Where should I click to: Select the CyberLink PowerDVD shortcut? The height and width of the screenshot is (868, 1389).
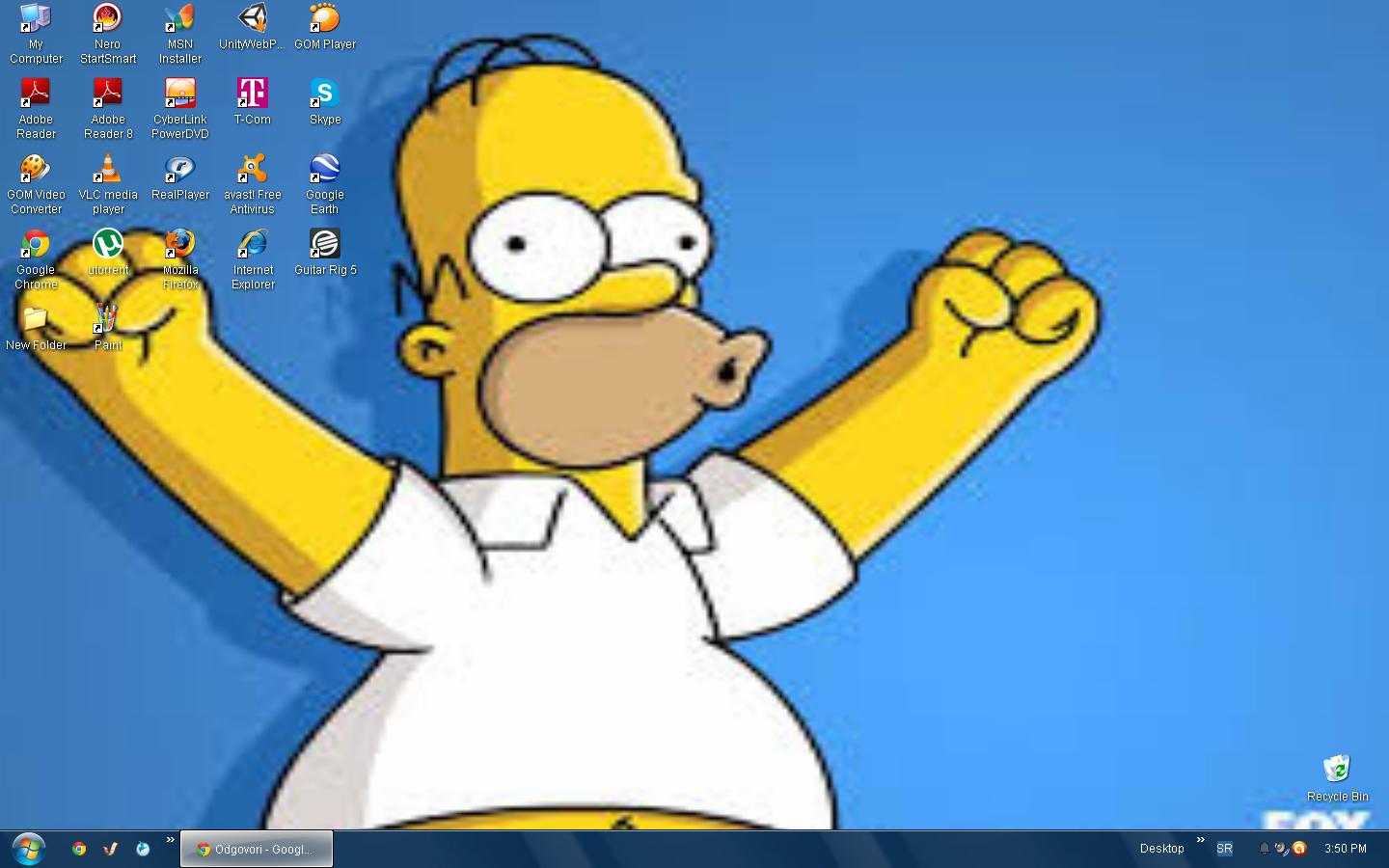[x=180, y=109]
